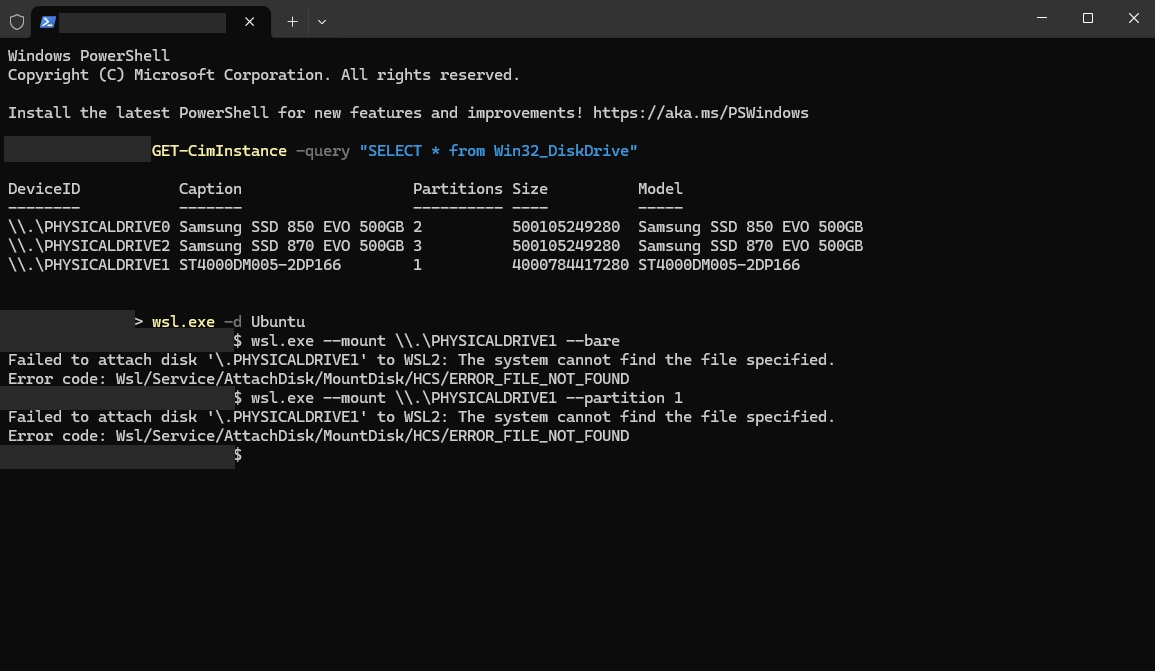Expand the new-tab profile dropdown arrow
Screen dimensions: 1155x671
coord(322,22)
